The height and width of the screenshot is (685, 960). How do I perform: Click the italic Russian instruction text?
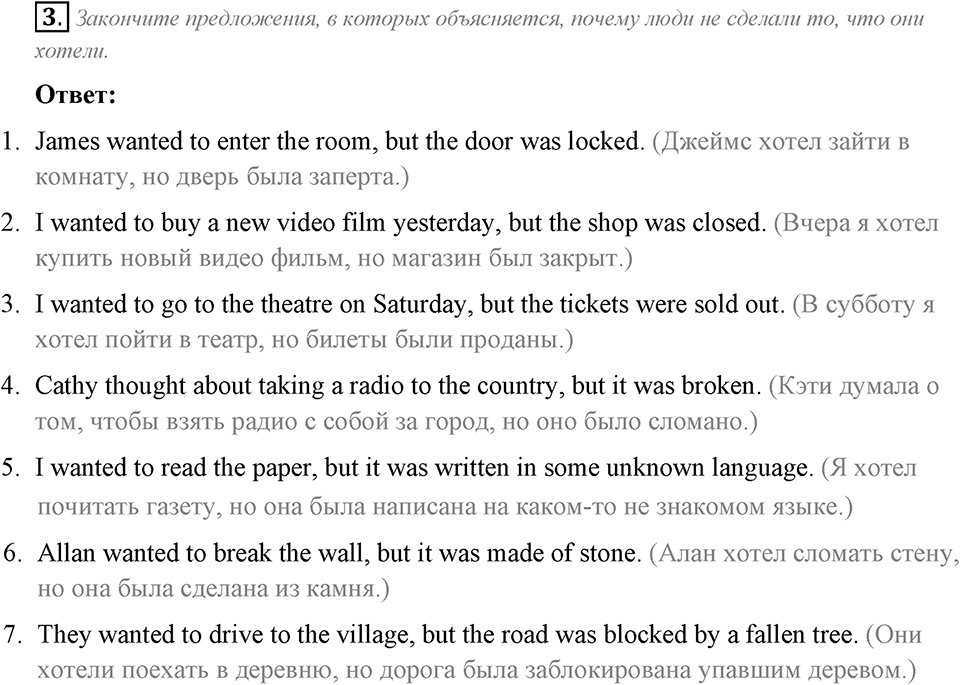(479, 35)
